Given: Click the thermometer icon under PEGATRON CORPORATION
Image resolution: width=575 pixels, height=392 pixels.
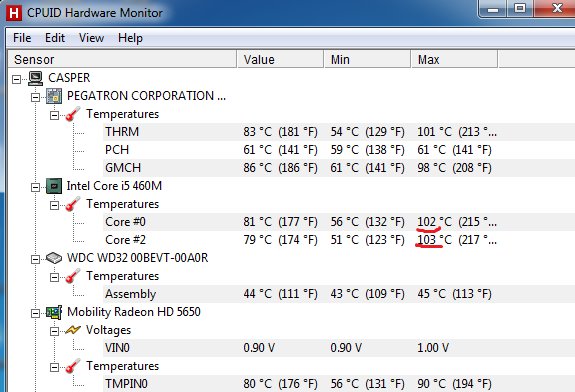Looking at the screenshot, I should (73, 114).
